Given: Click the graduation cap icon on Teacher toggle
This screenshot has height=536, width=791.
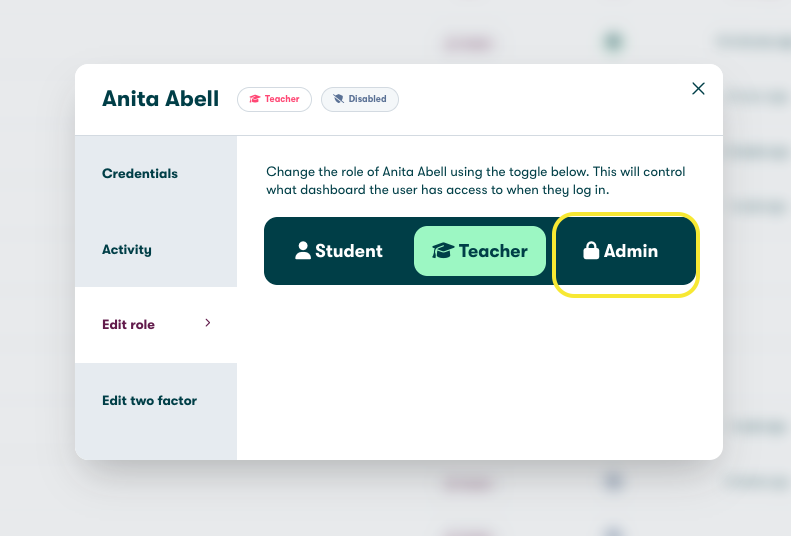Looking at the screenshot, I should 443,251.
